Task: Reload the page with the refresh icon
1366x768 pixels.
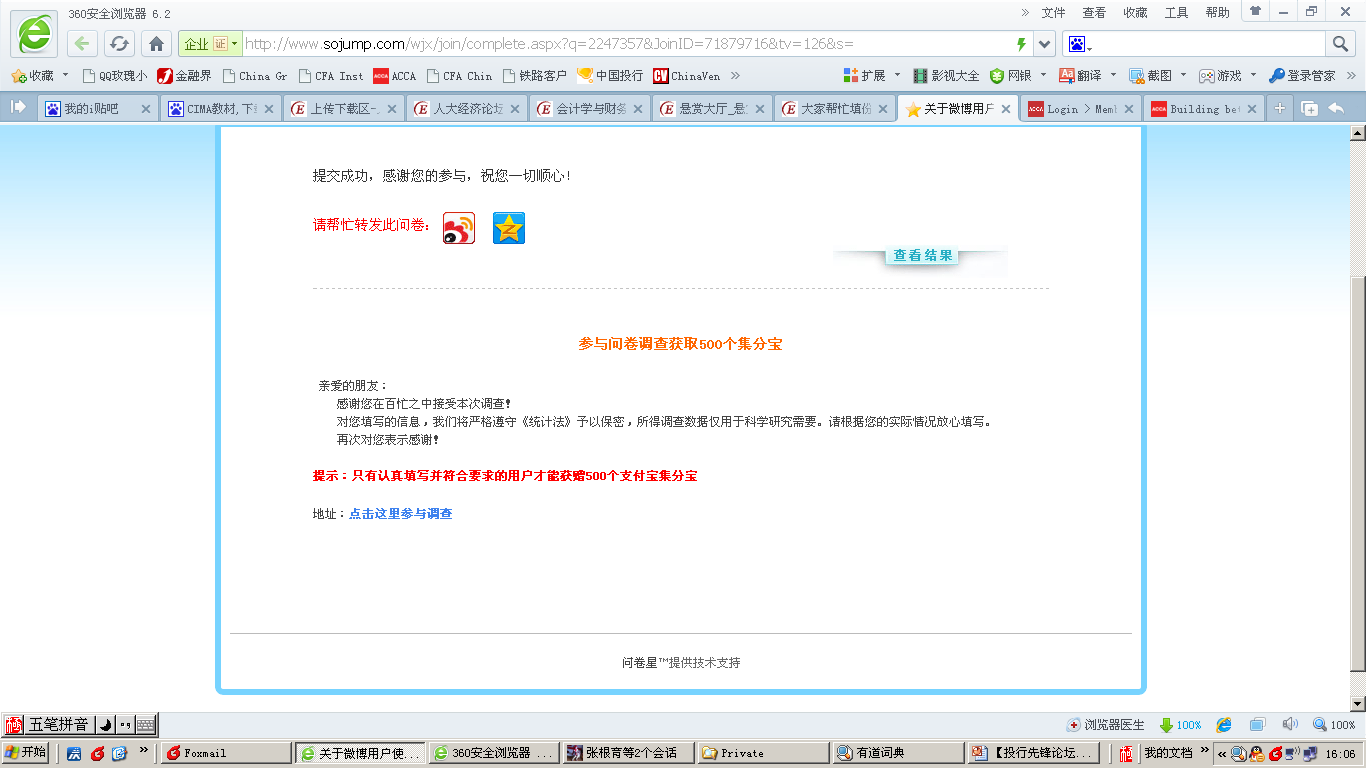Action: 120,44
